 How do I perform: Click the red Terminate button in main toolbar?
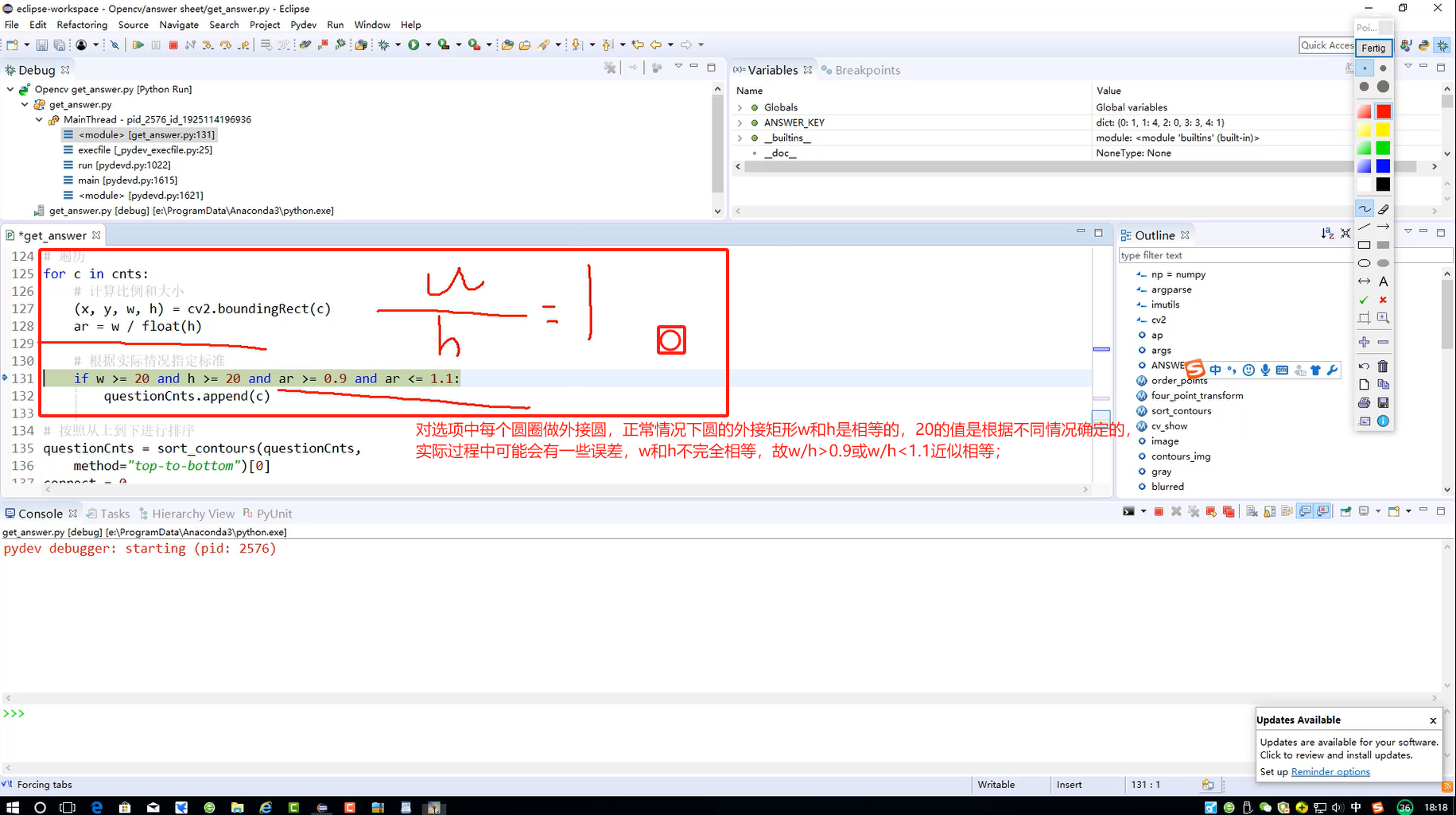(x=173, y=45)
